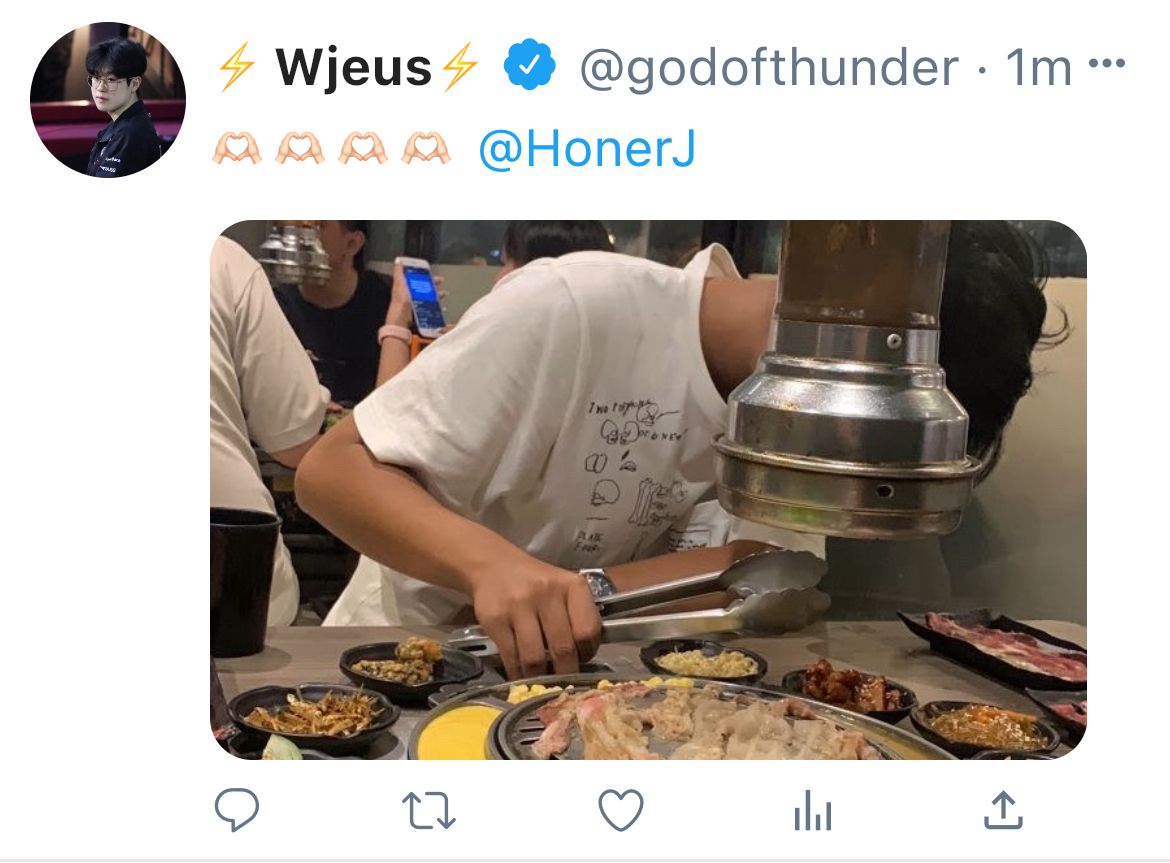Open the @godofthunder handle link
The image size is (1170, 863).
click(x=769, y=69)
